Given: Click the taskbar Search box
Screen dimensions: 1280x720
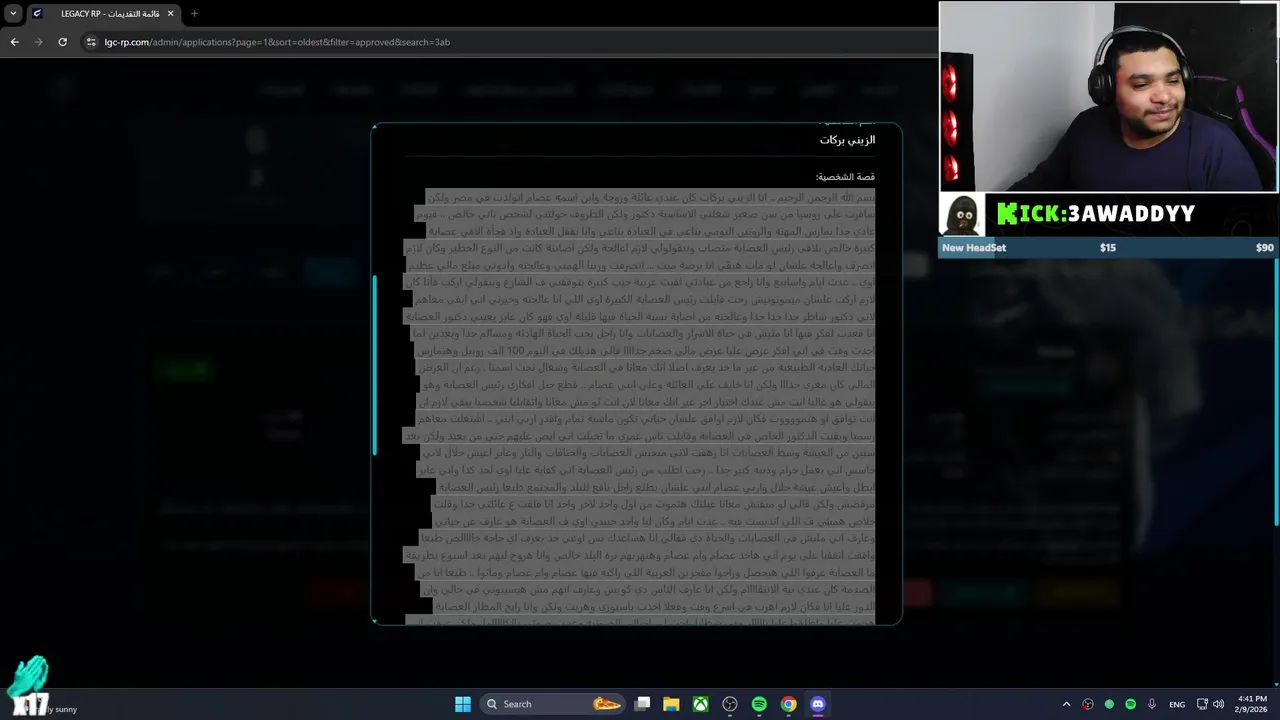Looking at the screenshot, I should coord(552,704).
